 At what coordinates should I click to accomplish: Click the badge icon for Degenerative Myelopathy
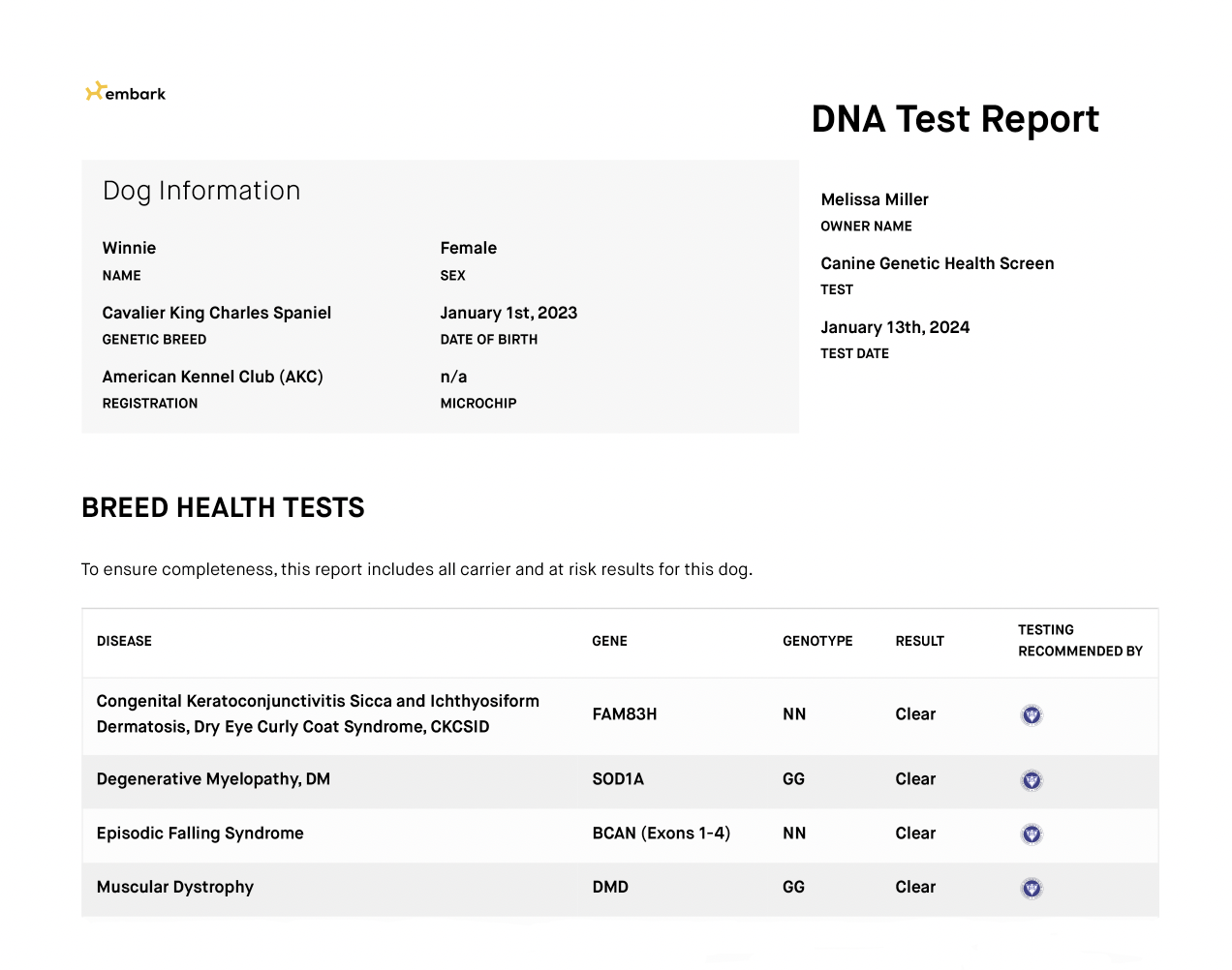1032,780
